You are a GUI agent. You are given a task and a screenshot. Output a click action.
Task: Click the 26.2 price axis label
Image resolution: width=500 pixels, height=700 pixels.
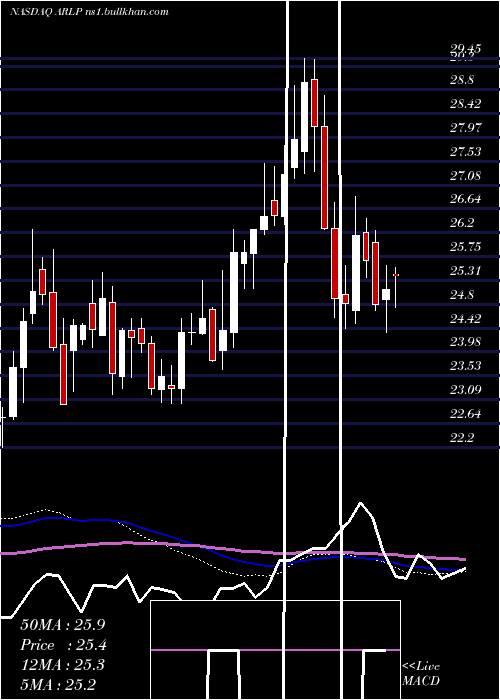(x=462, y=223)
